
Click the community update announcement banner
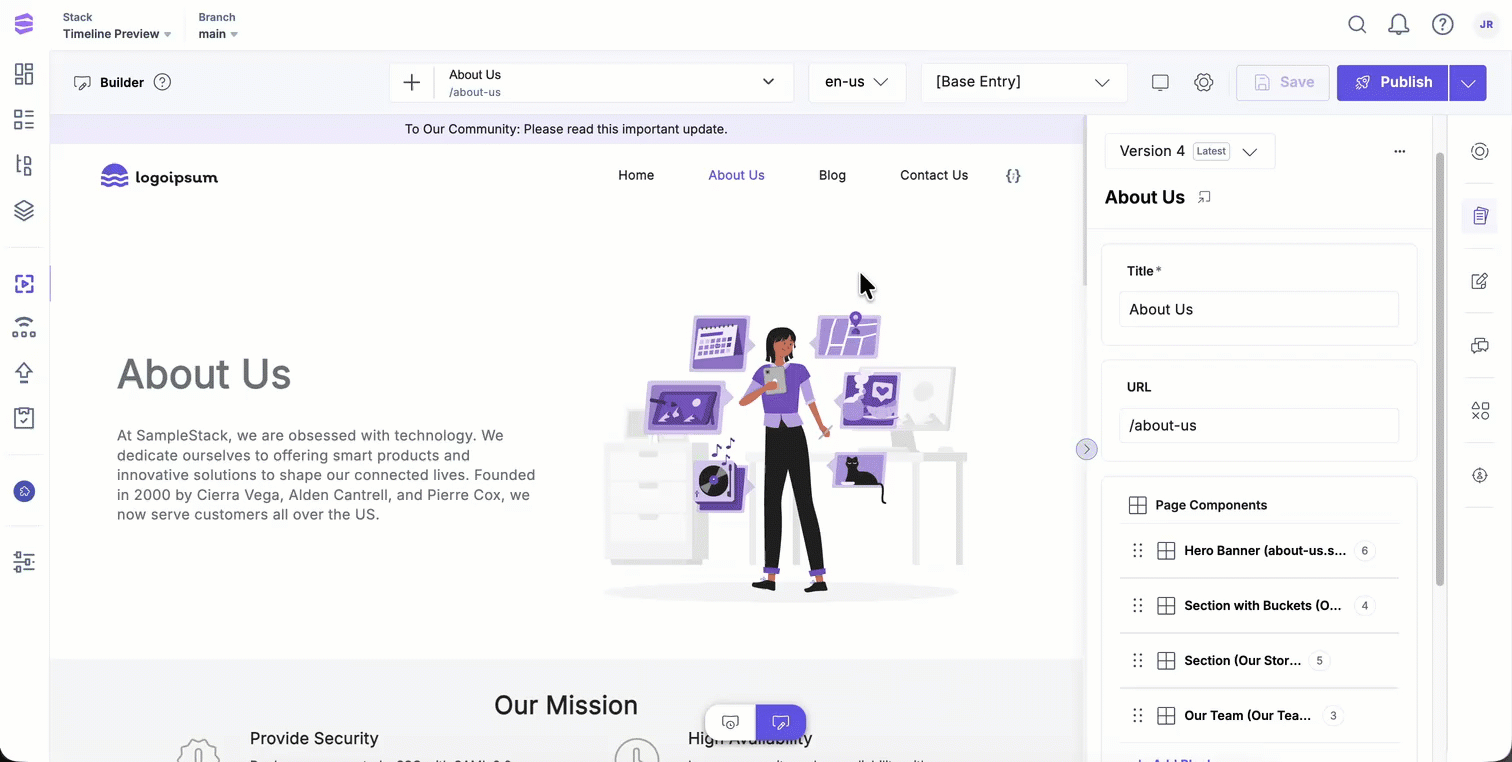point(566,129)
